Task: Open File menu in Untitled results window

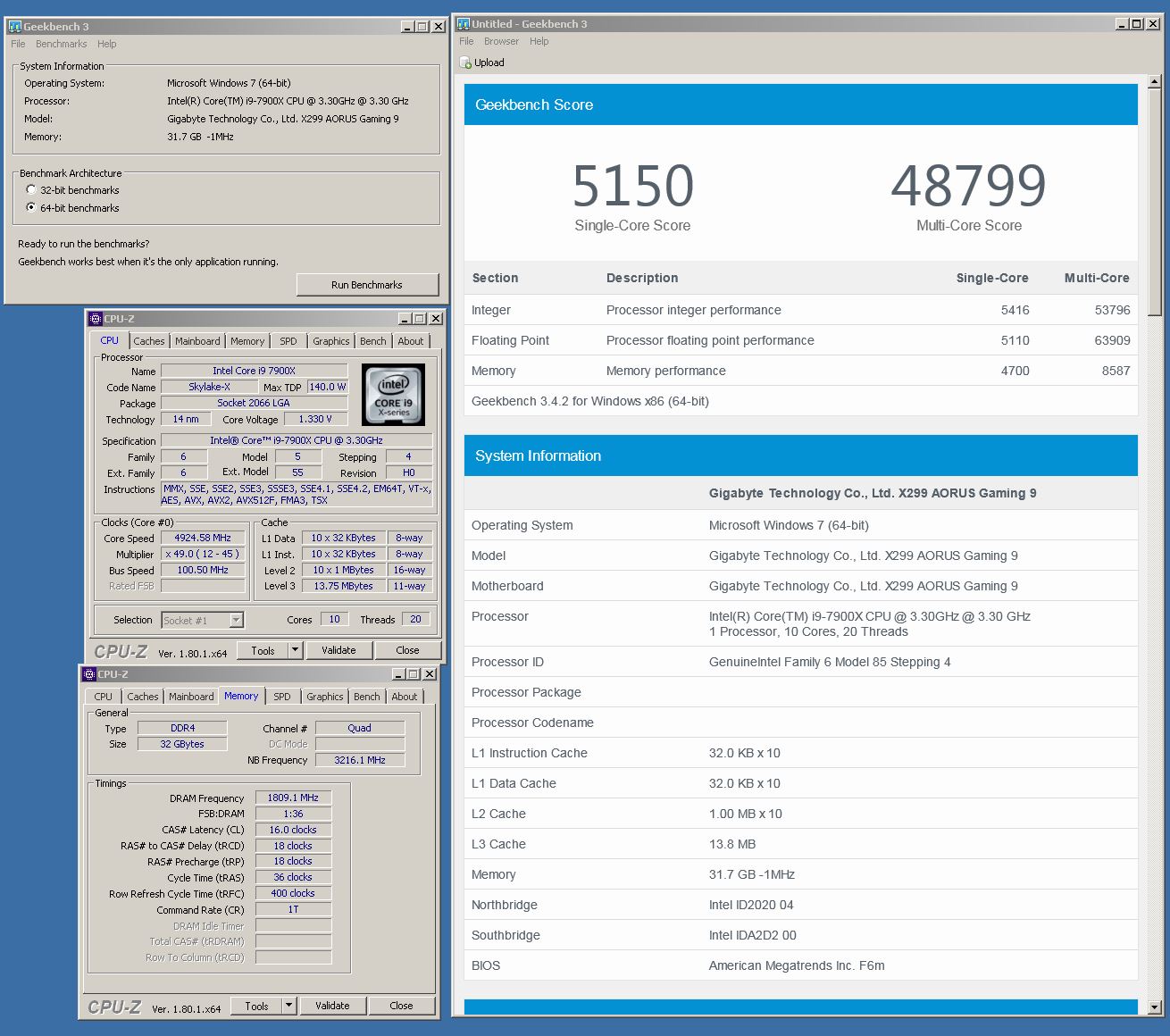Action: [466, 41]
